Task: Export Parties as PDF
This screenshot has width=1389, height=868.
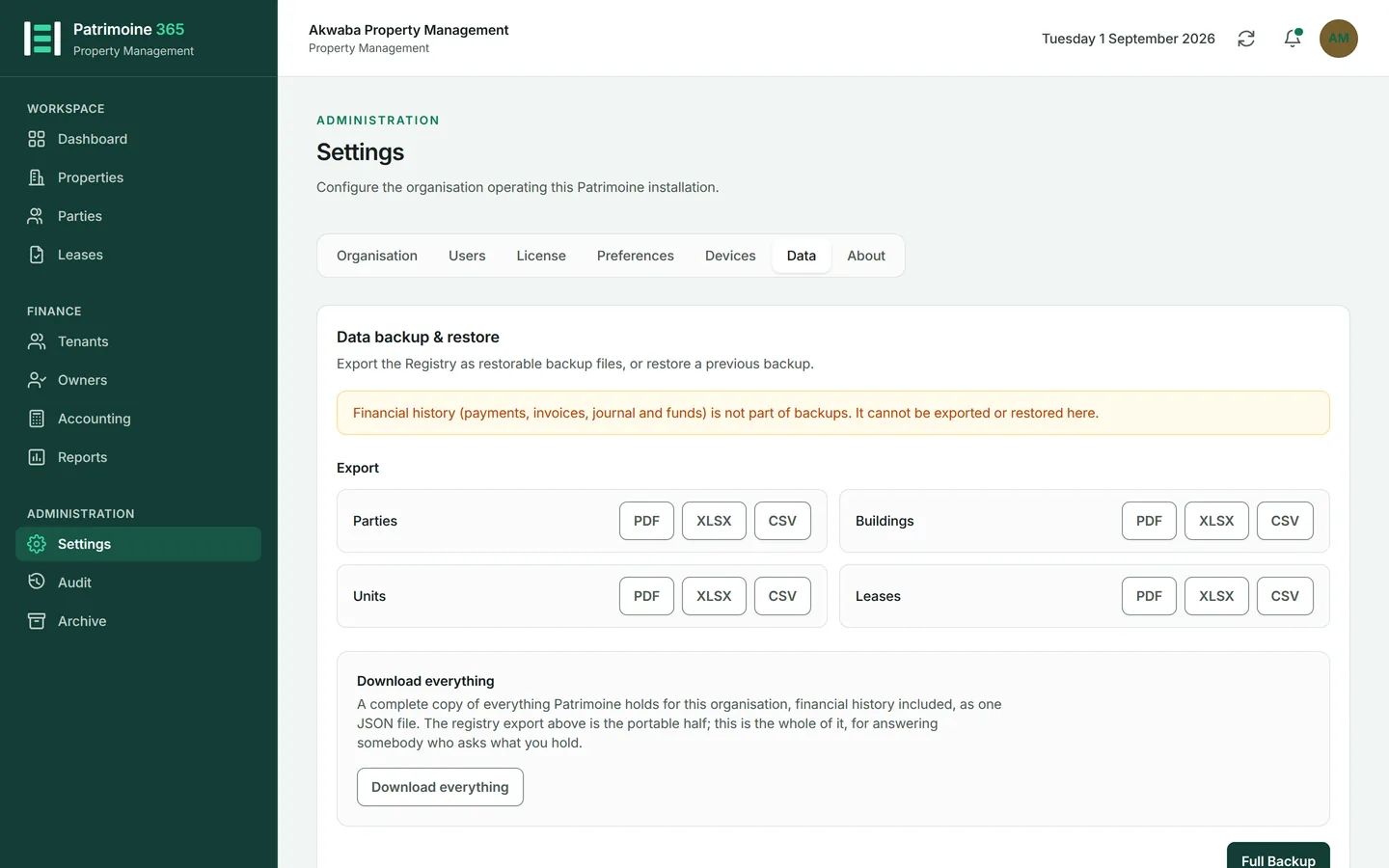Action: pyautogui.click(x=646, y=521)
